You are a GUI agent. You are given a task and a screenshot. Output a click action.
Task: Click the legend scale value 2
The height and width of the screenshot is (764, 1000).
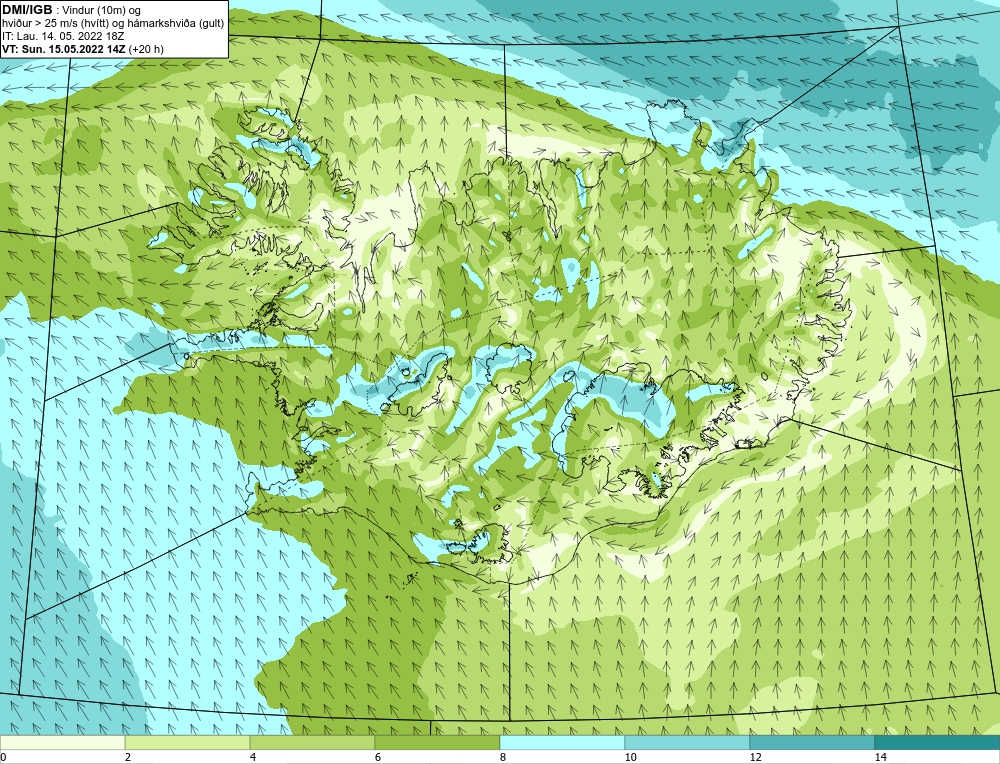coord(128,757)
